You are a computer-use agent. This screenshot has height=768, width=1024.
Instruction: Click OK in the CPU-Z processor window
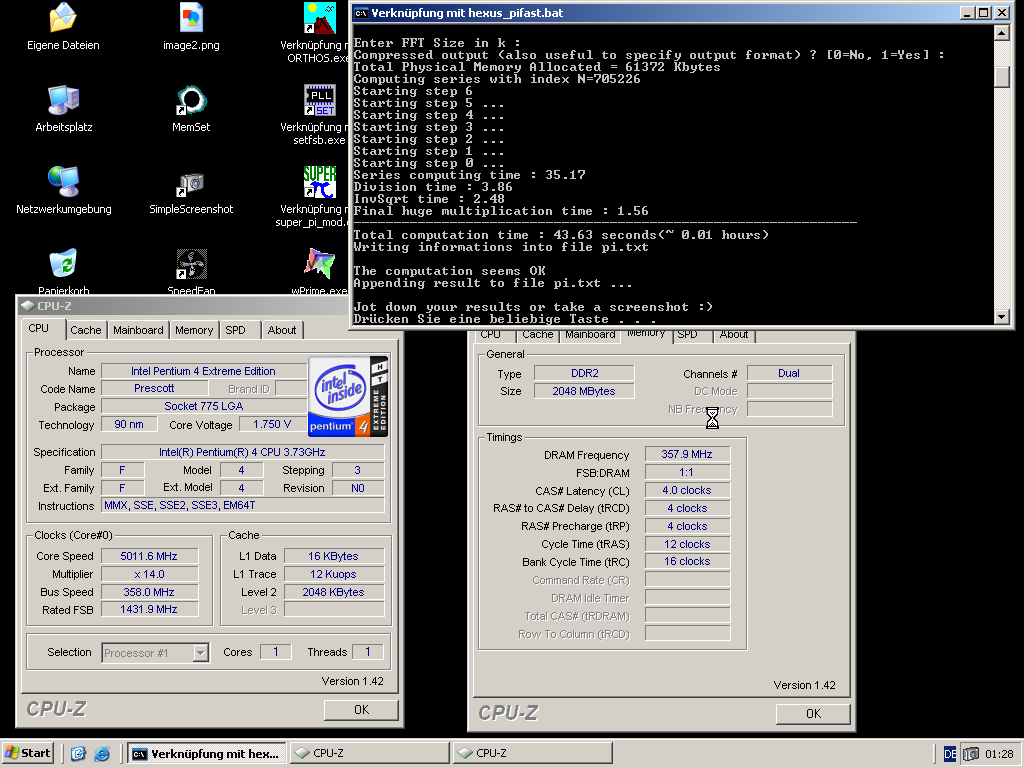[361, 710]
